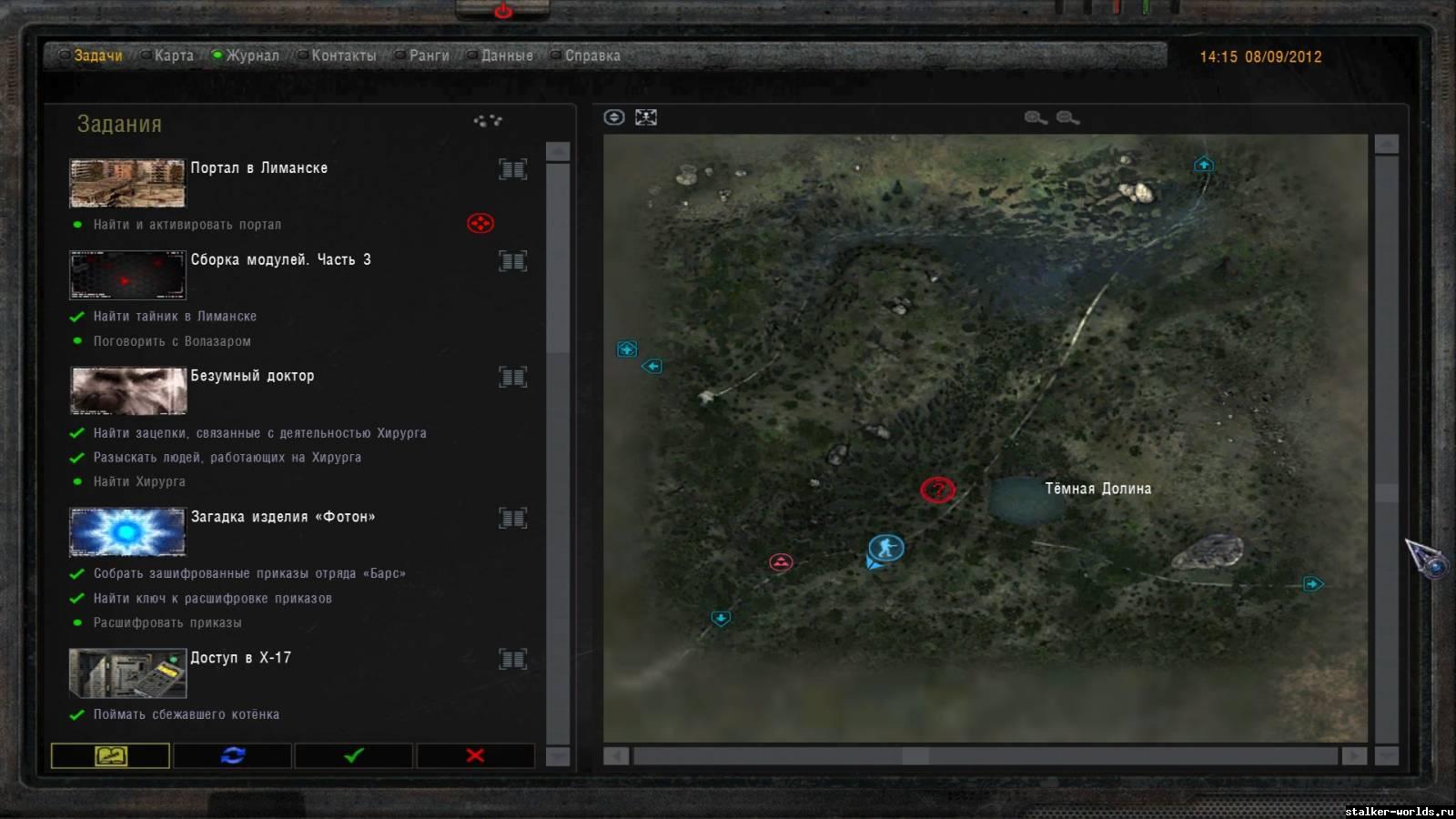The image size is (1456, 819).
Task: Click map horizontal scrollbar right arrow
Action: 1354,756
